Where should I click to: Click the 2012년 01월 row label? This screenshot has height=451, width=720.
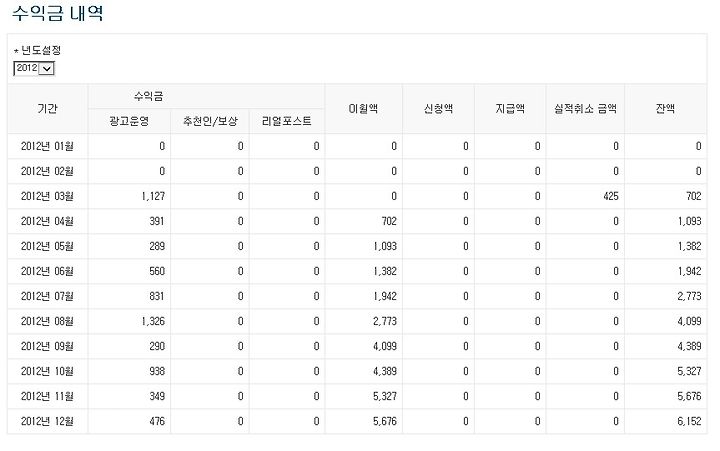pos(47,147)
